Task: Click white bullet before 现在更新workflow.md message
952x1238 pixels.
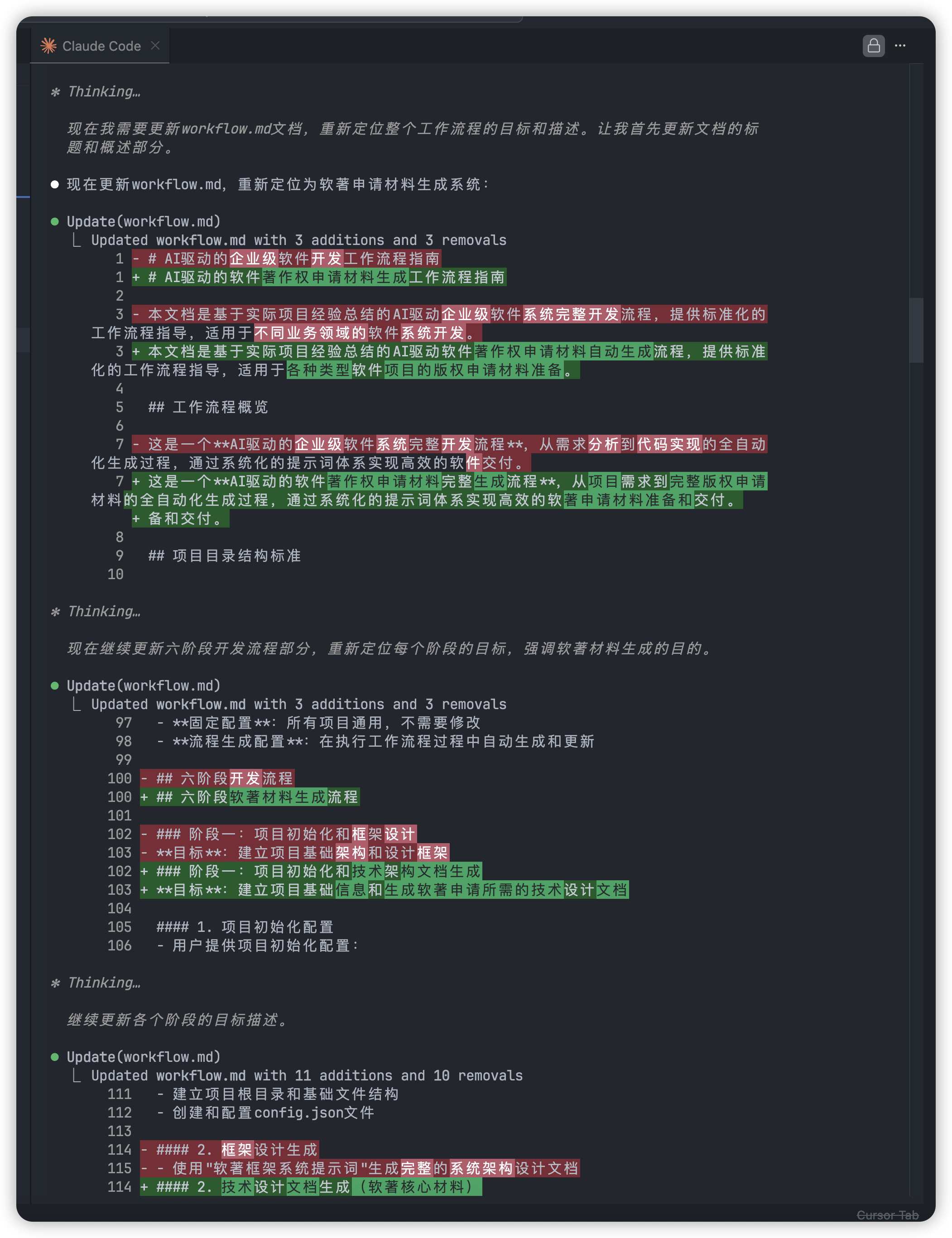Action: point(55,184)
